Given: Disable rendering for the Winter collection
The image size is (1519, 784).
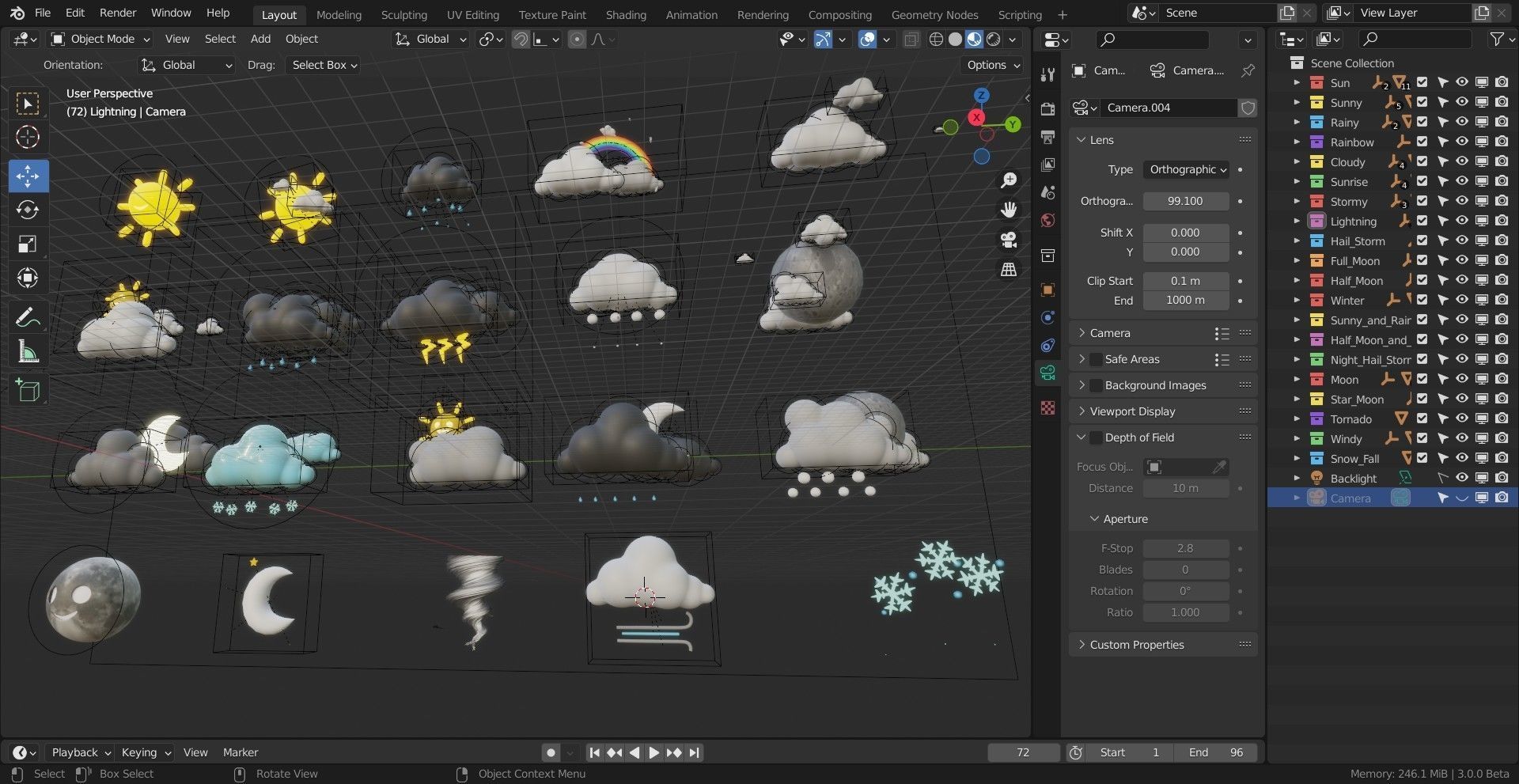Looking at the screenshot, I should point(1502,300).
